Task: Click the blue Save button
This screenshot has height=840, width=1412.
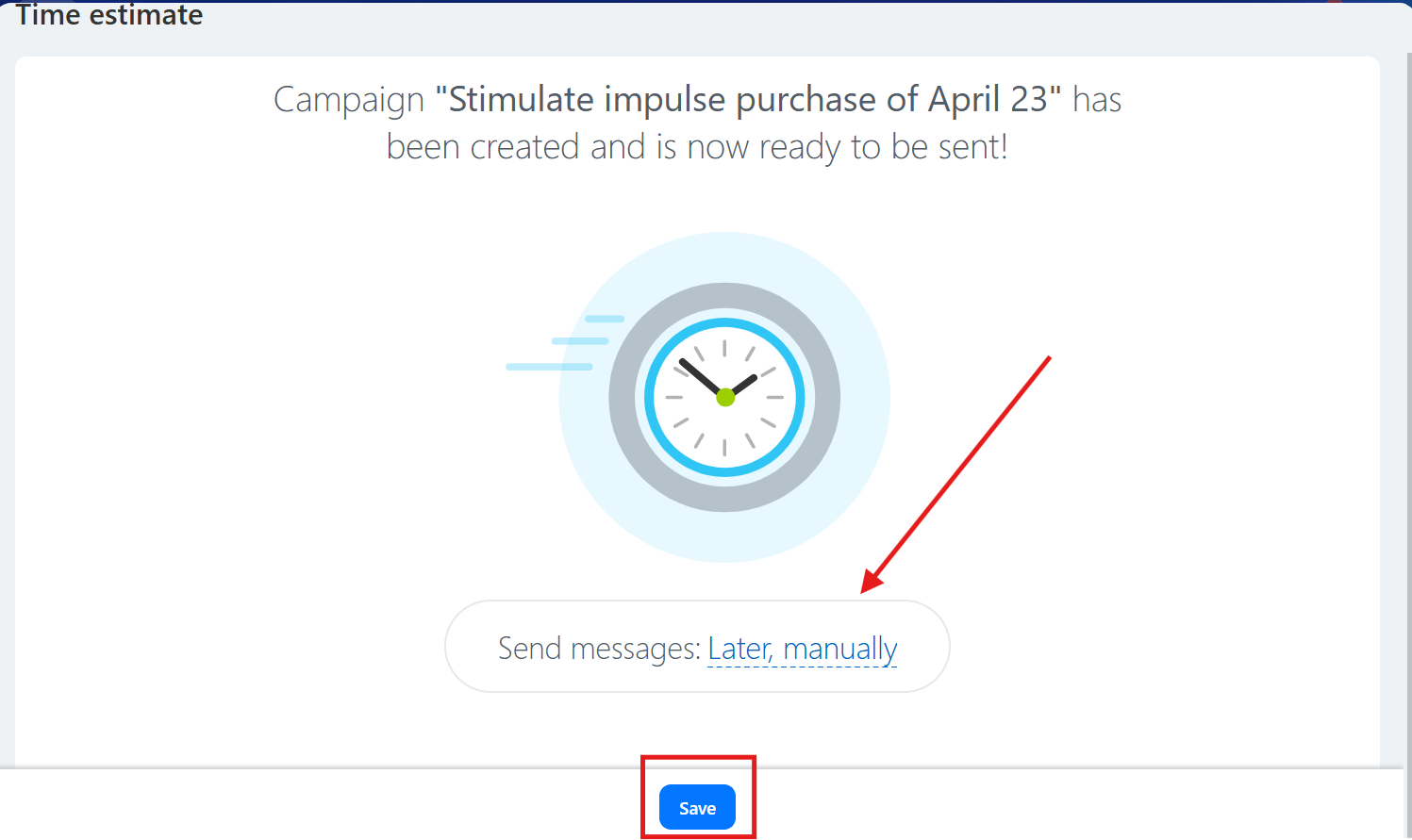Action: point(697,807)
